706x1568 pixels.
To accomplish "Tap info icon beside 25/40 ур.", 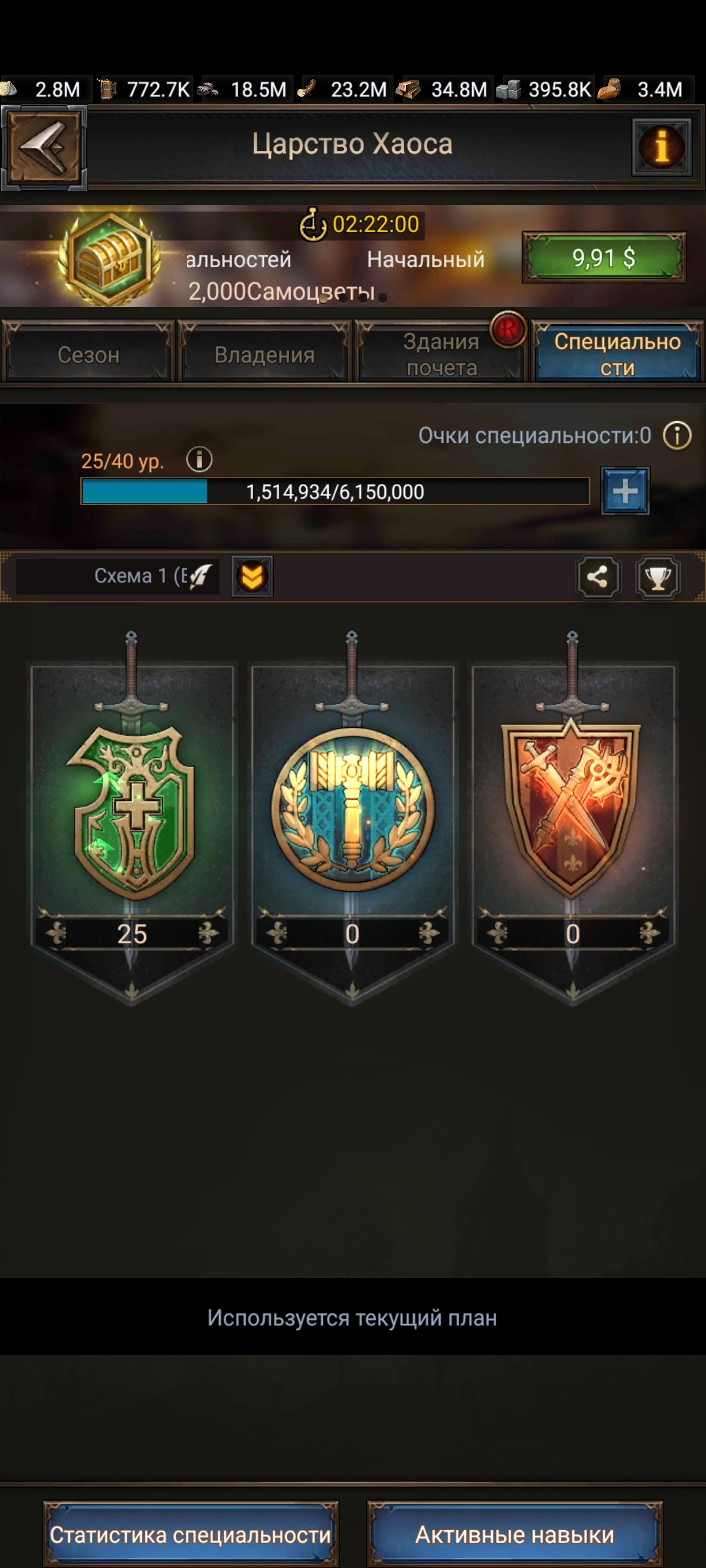I will click(x=199, y=460).
